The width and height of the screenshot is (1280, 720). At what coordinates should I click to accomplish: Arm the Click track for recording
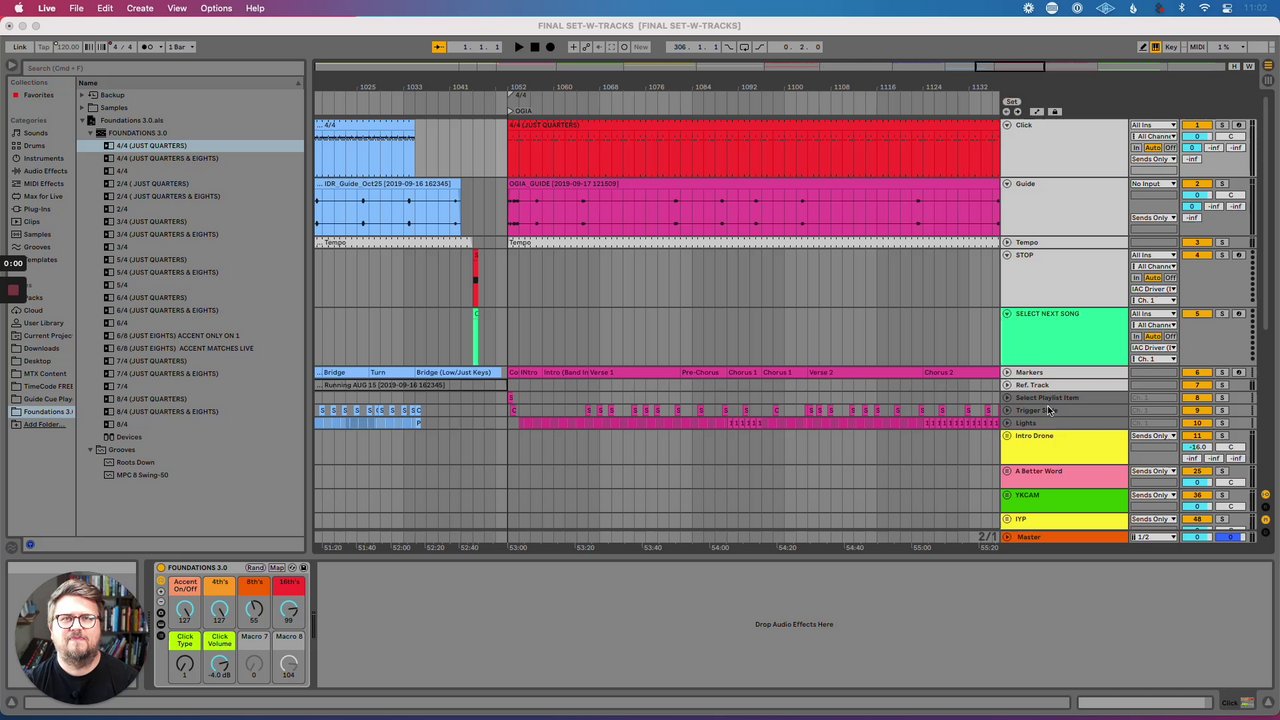click(1239, 125)
